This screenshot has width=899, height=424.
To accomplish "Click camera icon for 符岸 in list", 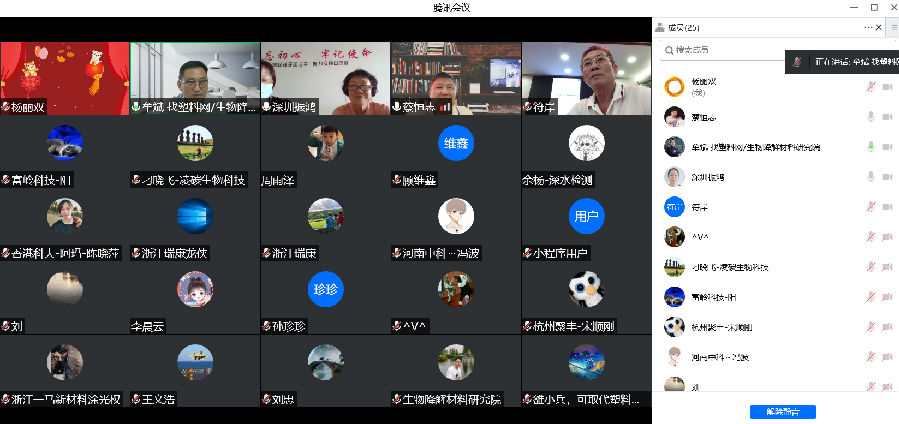I will 888,206.
